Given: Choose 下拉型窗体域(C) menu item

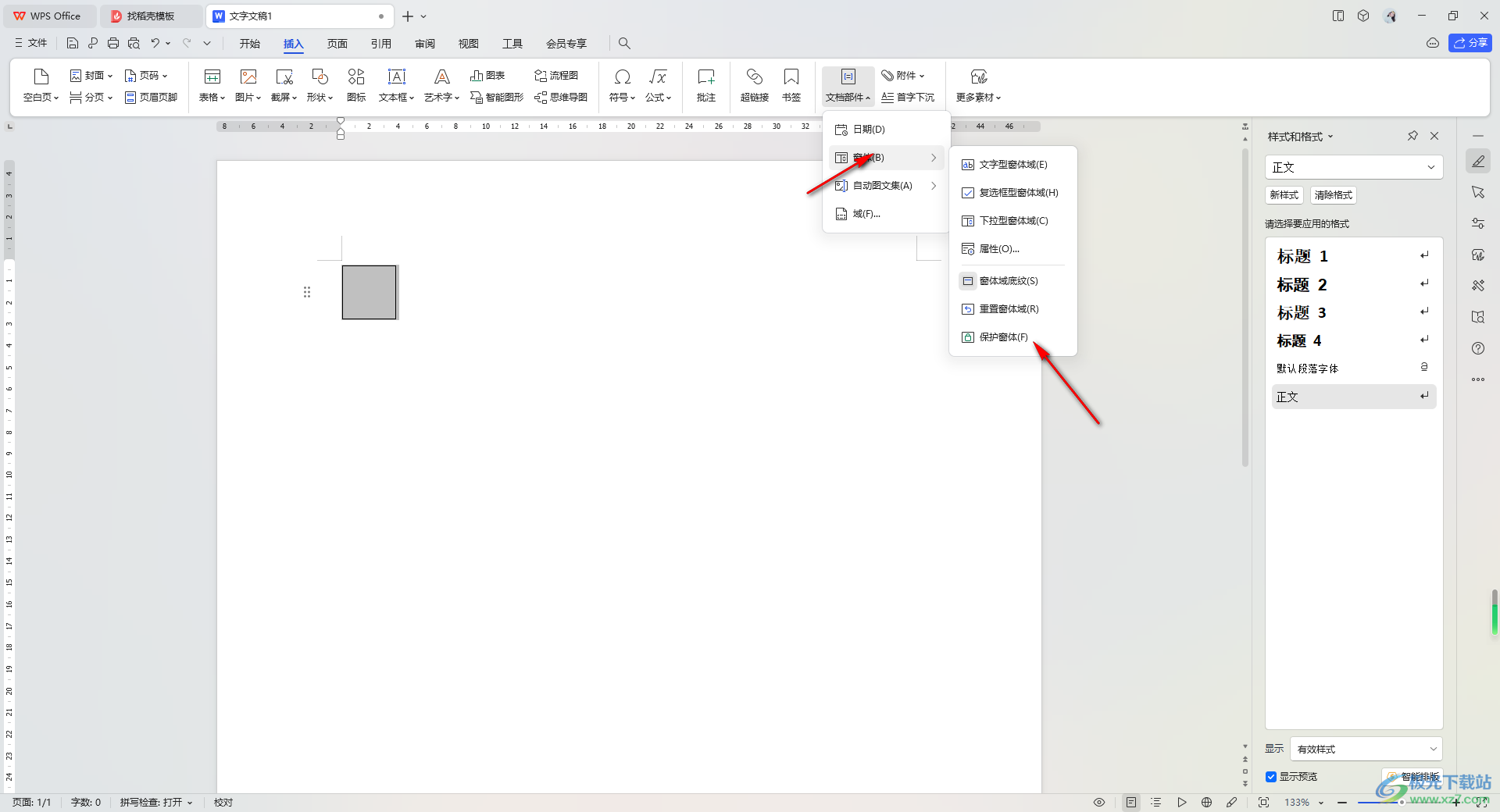Looking at the screenshot, I should [1012, 221].
